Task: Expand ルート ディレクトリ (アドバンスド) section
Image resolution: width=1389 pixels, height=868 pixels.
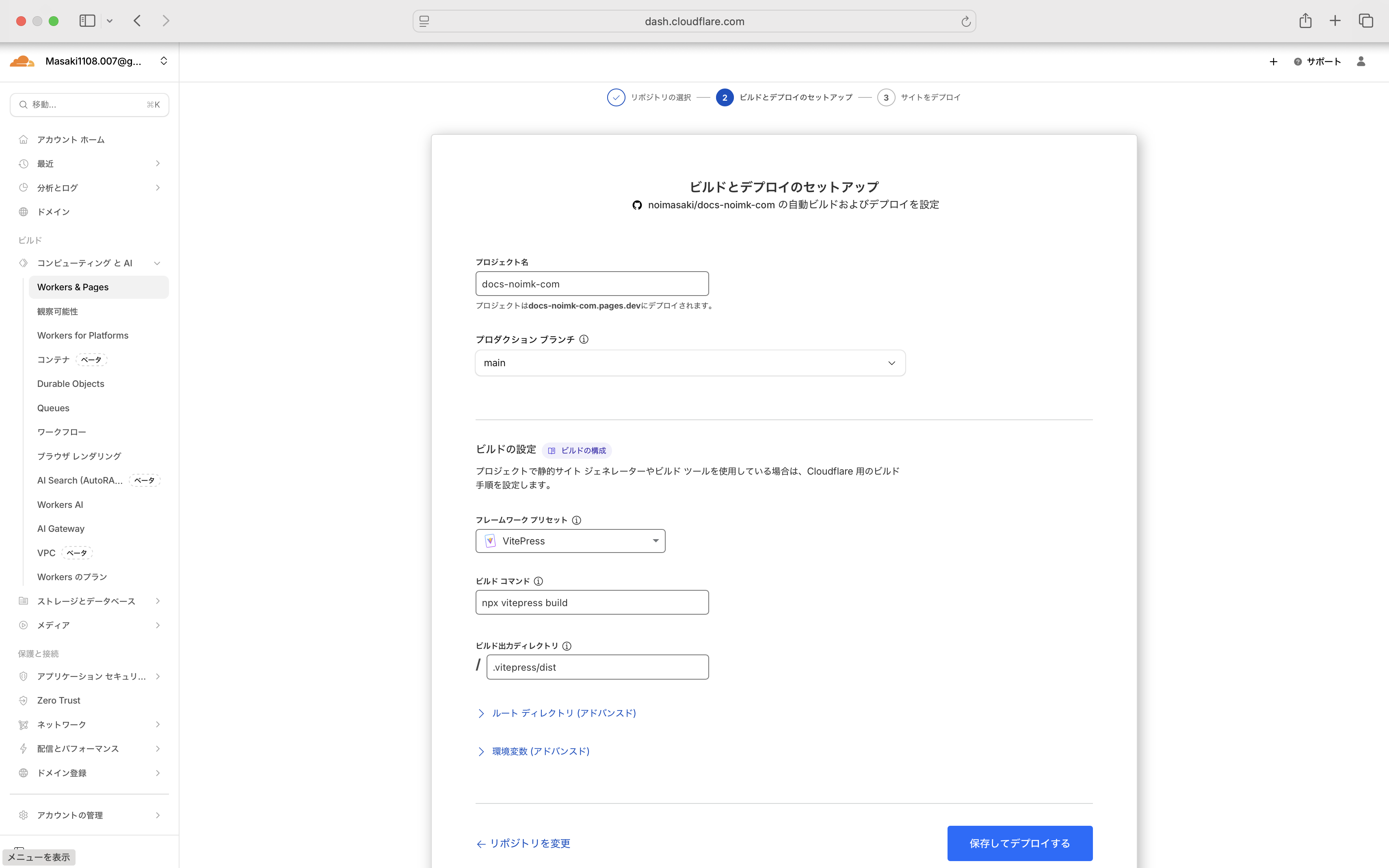Action: point(563,713)
